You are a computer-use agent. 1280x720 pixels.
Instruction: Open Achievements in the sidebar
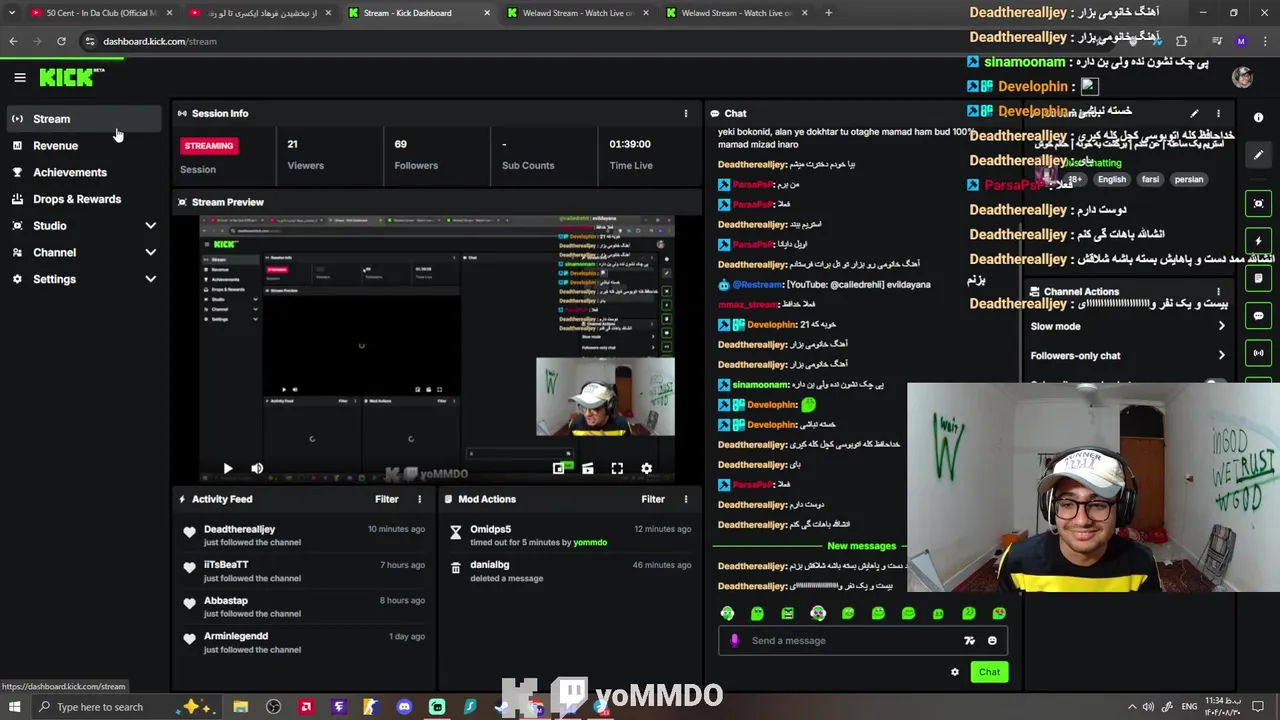(84, 172)
